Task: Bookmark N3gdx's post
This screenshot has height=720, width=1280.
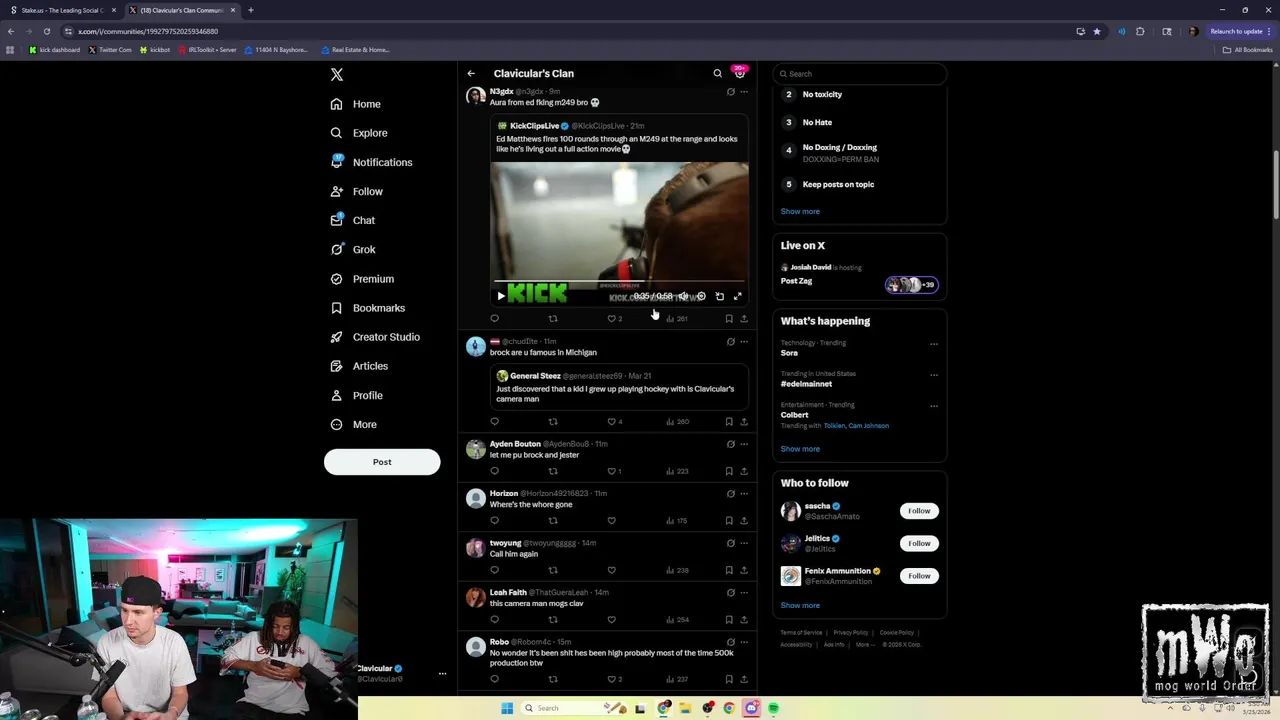Action: [x=729, y=319]
